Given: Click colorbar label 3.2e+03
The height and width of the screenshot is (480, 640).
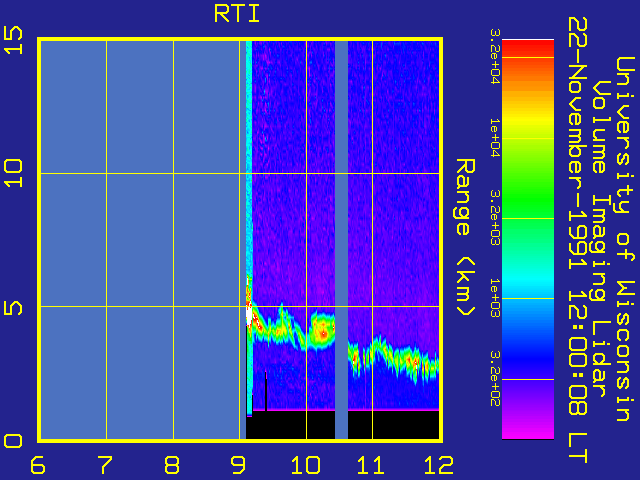Looking at the screenshot, I should tap(495, 218).
